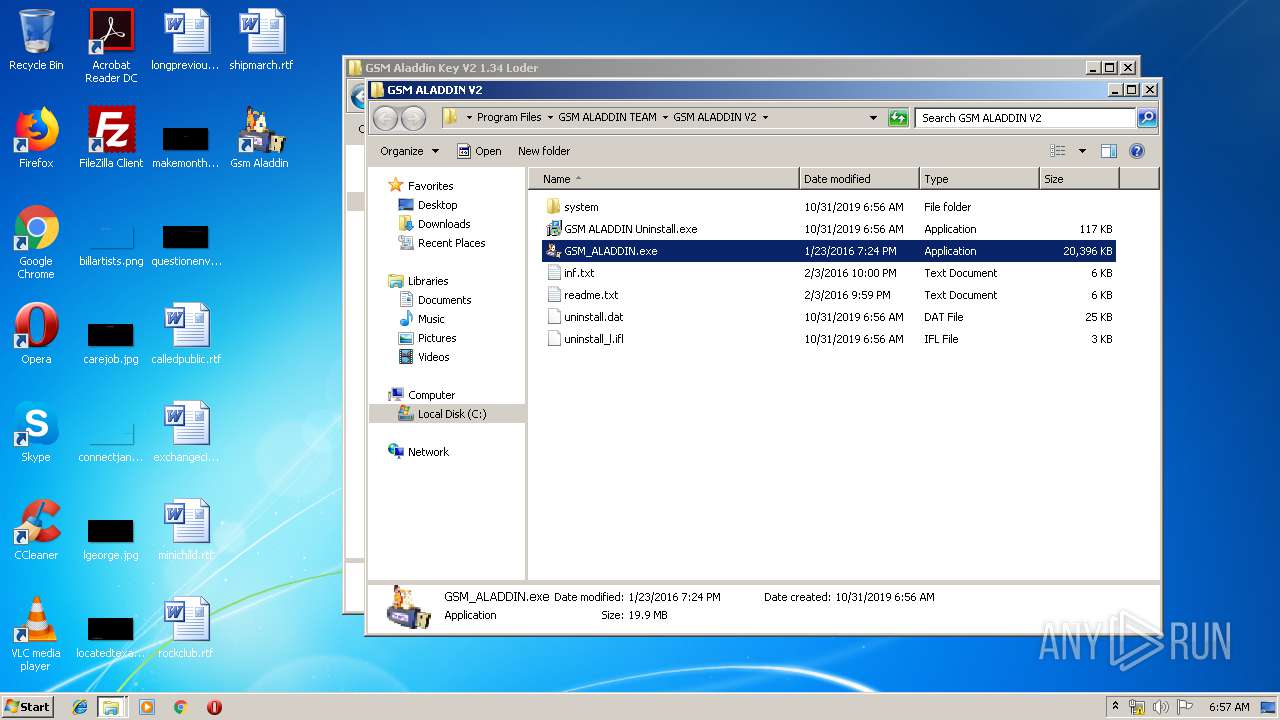Viewport: 1280px width, 720px height.
Task: Select readme.txt file
Action: click(x=828, y=295)
